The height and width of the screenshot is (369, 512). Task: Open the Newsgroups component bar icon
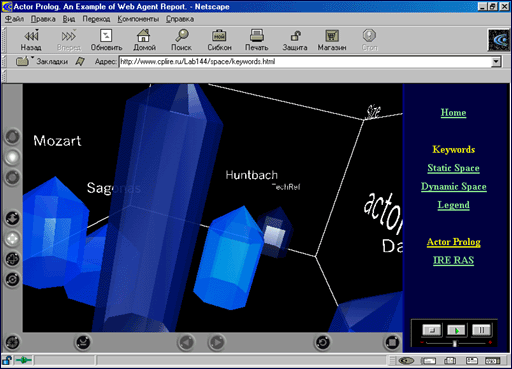click(450, 361)
